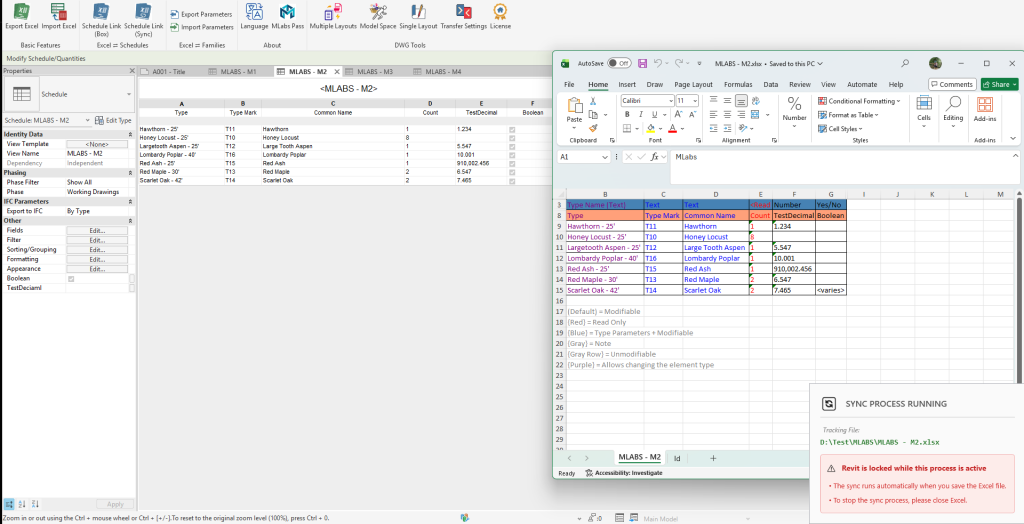Image resolution: width=1024 pixels, height=524 pixels.
Task: Click the View Template <None> button
Action: coord(97,144)
